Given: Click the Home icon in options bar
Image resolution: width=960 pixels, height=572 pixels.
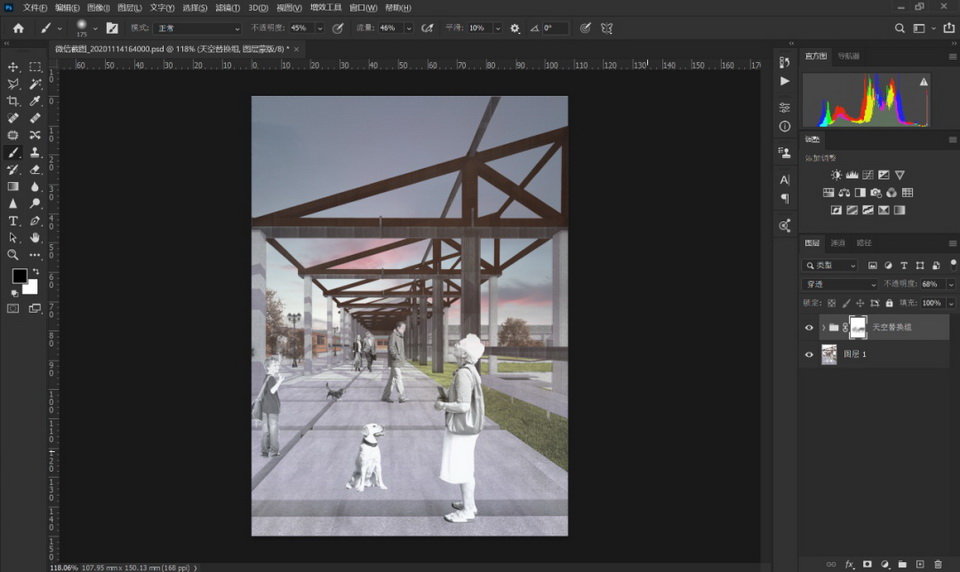Looking at the screenshot, I should pos(18,28).
